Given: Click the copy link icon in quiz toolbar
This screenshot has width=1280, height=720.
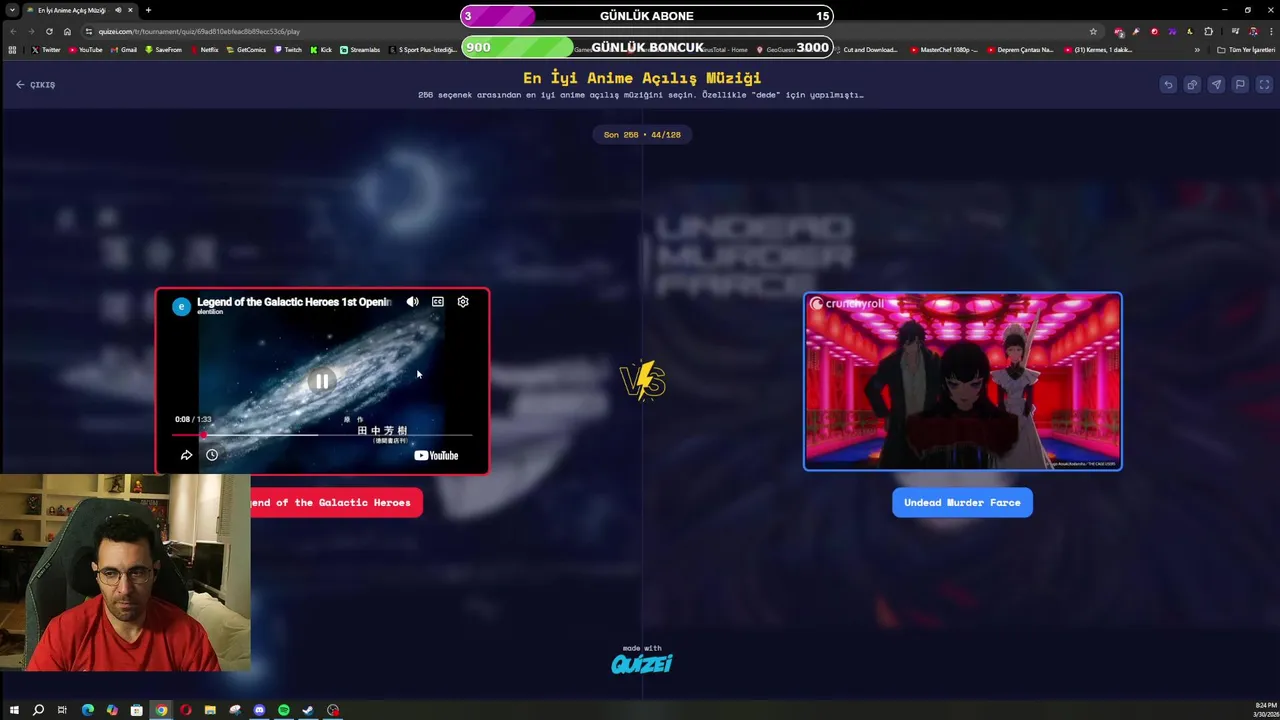Looking at the screenshot, I should point(1192,85).
